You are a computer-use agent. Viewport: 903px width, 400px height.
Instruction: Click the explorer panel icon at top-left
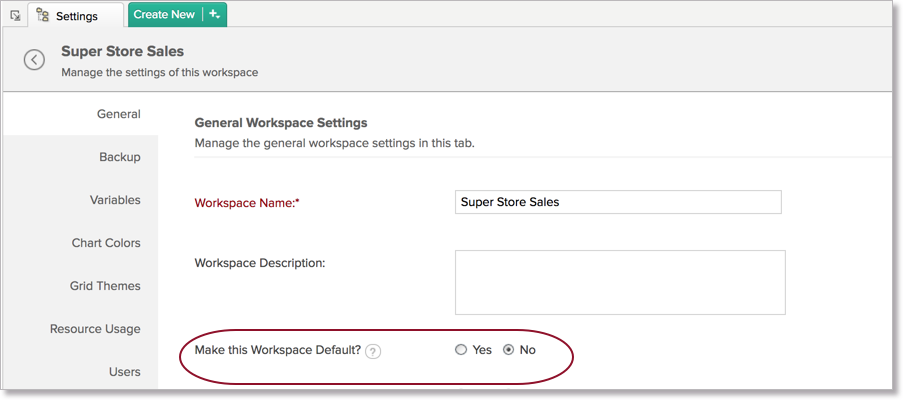(15, 16)
